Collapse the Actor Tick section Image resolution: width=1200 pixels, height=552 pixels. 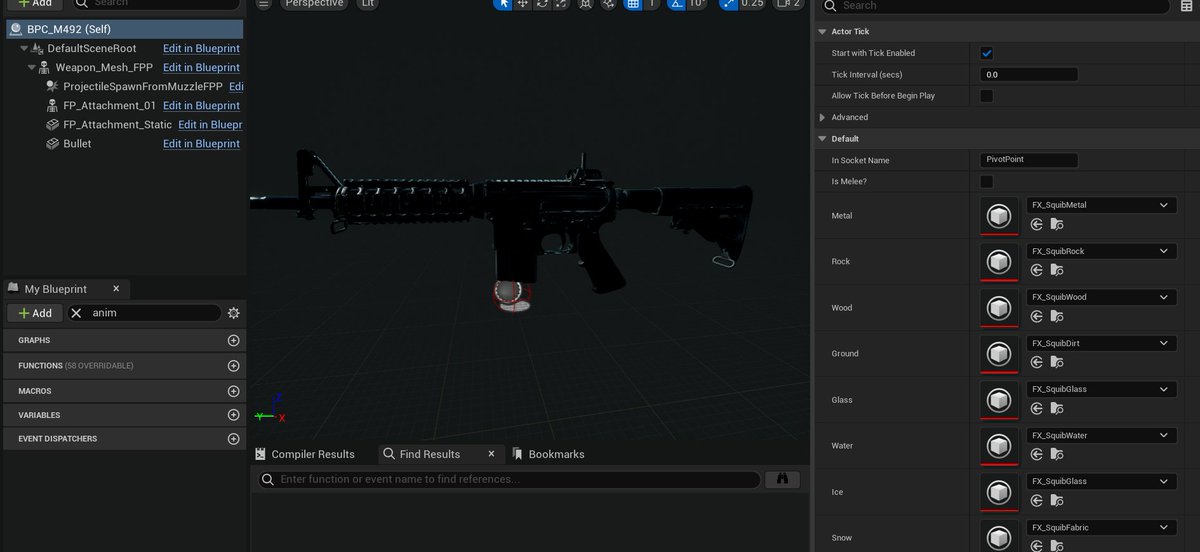click(823, 32)
